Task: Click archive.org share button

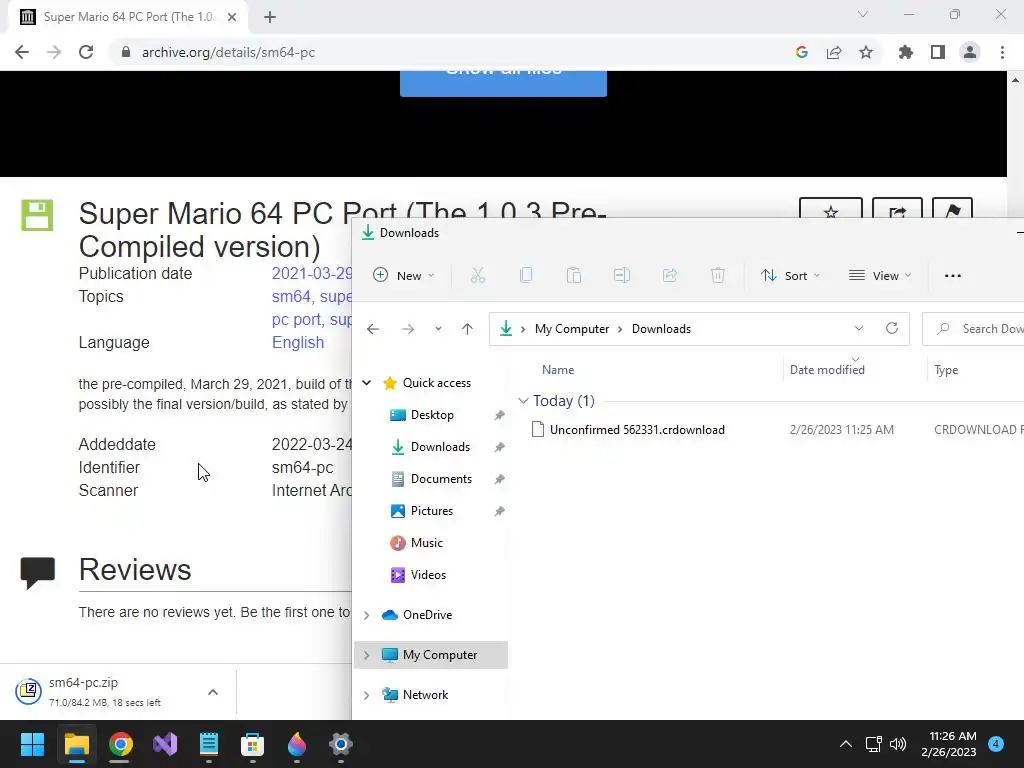Action: coord(897,210)
